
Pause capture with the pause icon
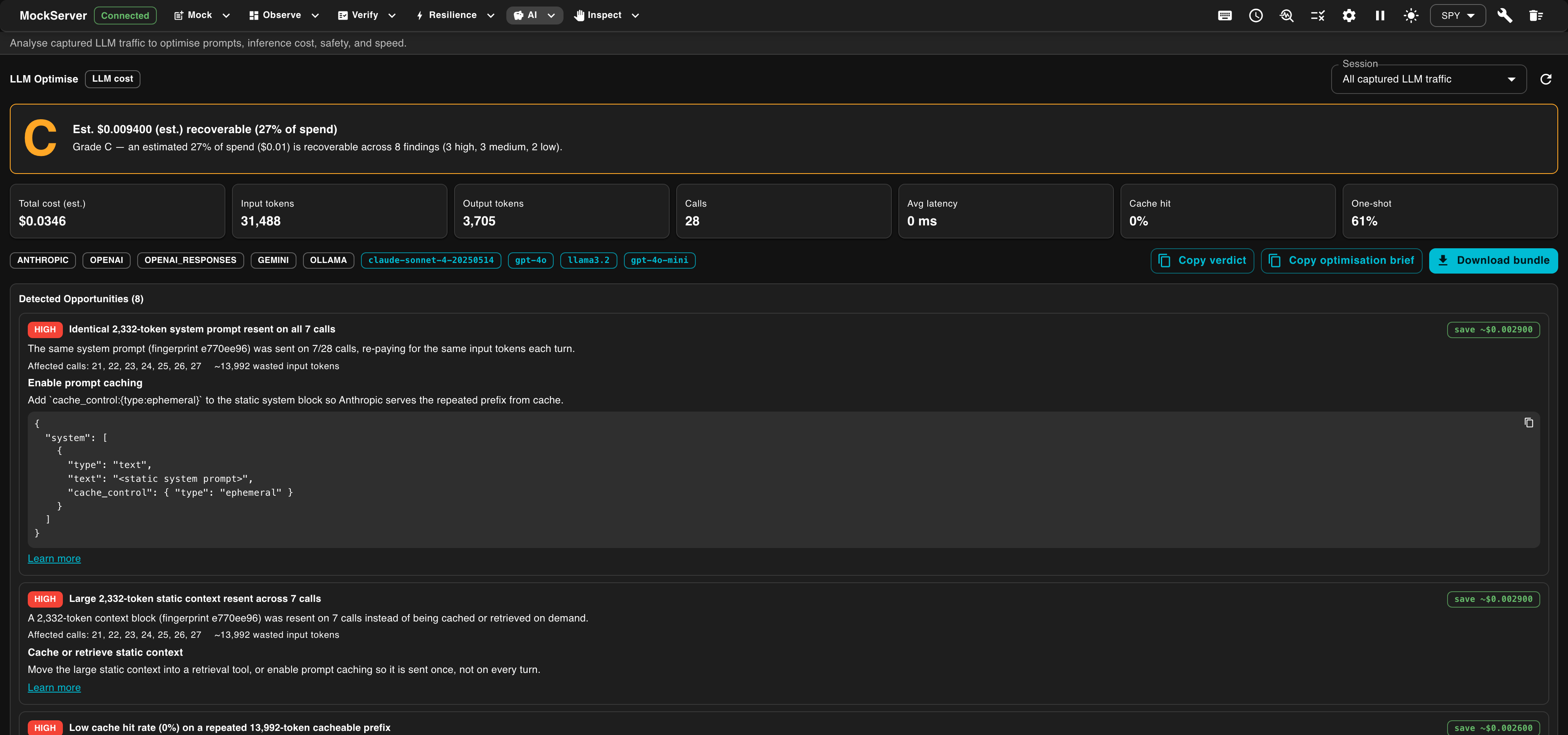1380,16
